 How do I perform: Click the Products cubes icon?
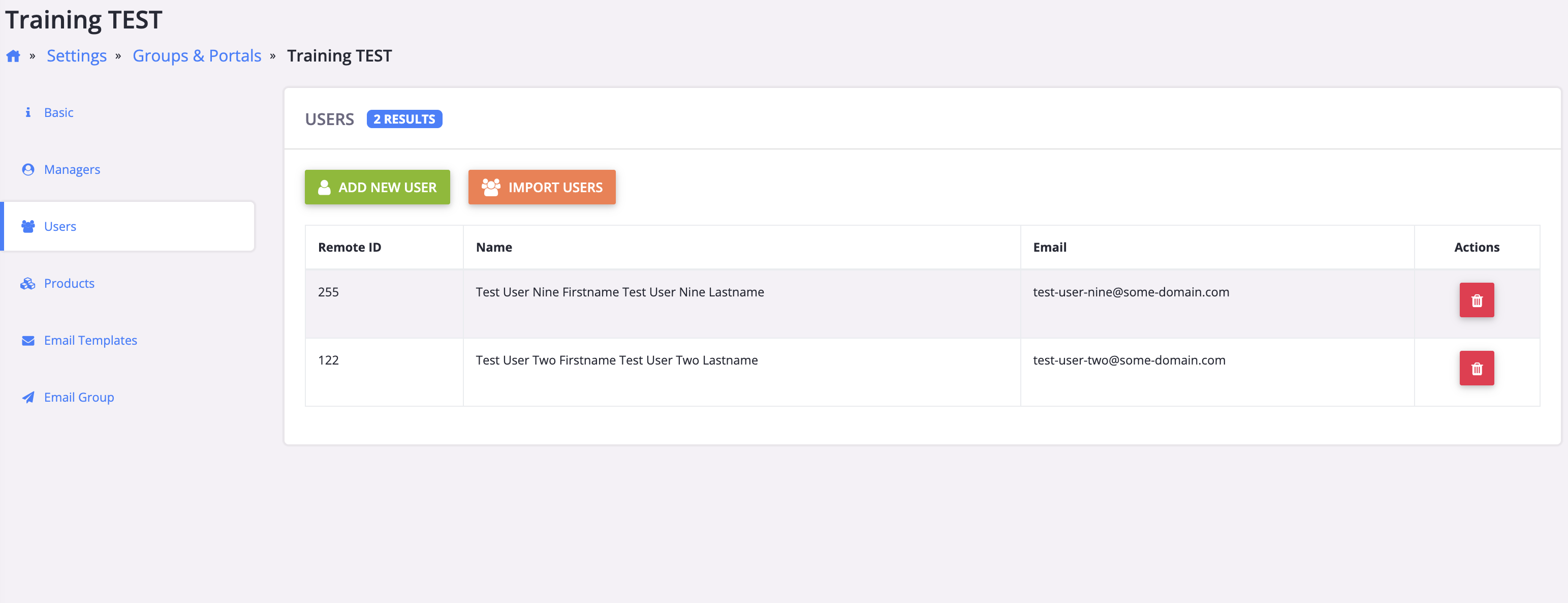click(x=28, y=284)
